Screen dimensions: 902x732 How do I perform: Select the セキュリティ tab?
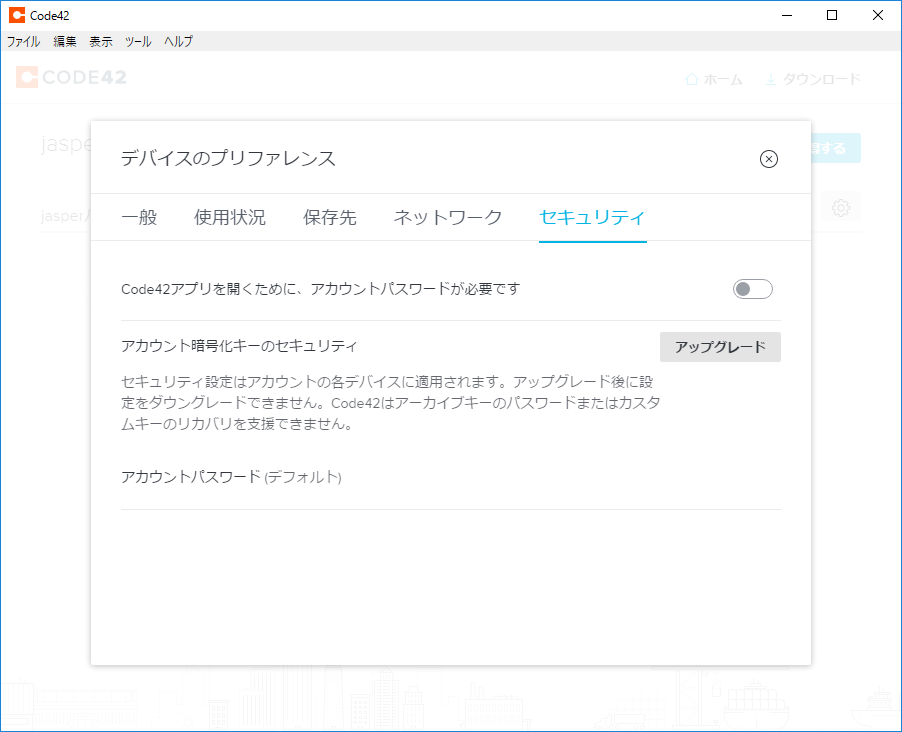click(x=593, y=218)
